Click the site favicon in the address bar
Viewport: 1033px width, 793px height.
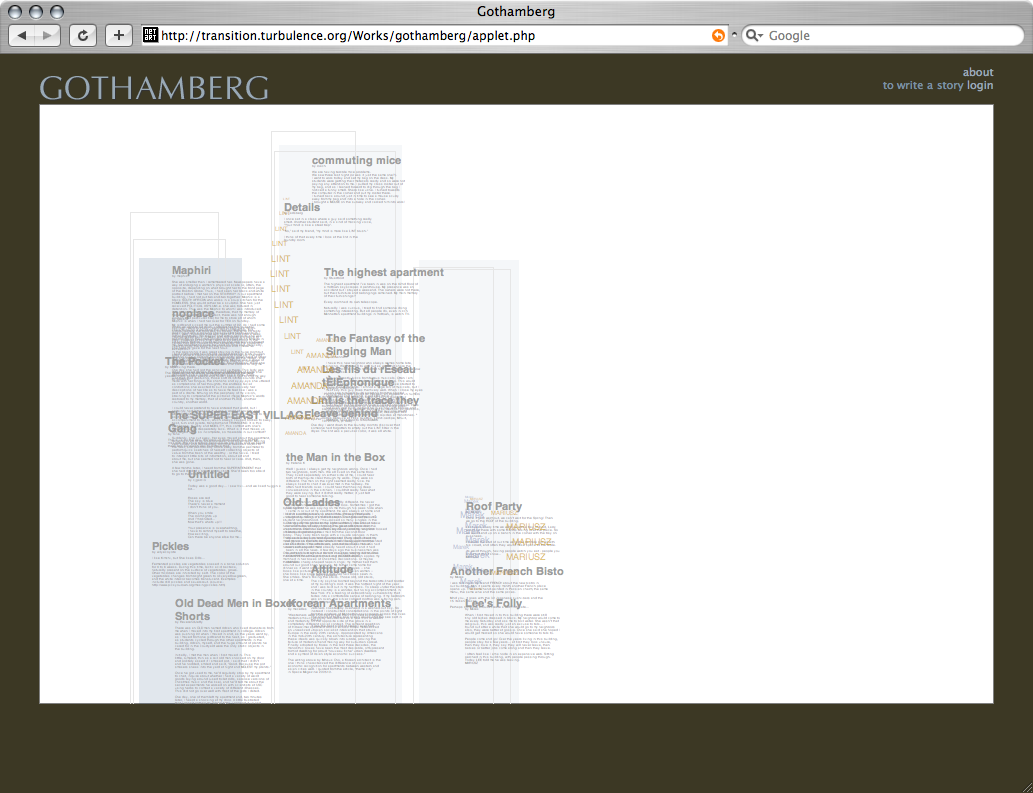[x=151, y=35]
